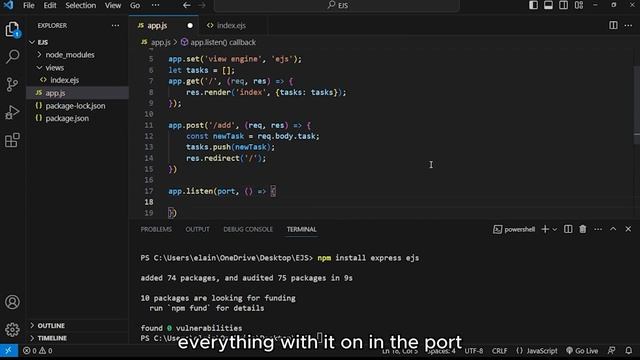Split the terminal panel
Viewport: 640px width, 360px height.
pyautogui.click(x=568, y=229)
